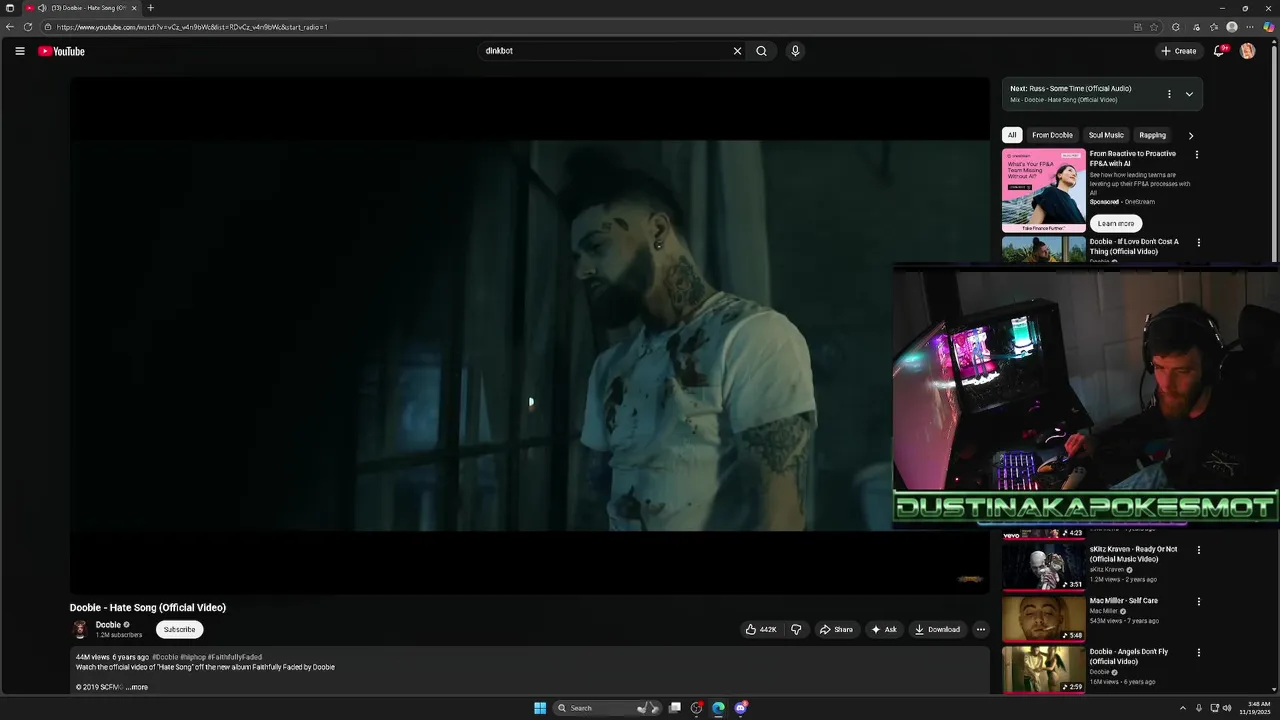Open Copilot sidebar icon

pos(1268,27)
